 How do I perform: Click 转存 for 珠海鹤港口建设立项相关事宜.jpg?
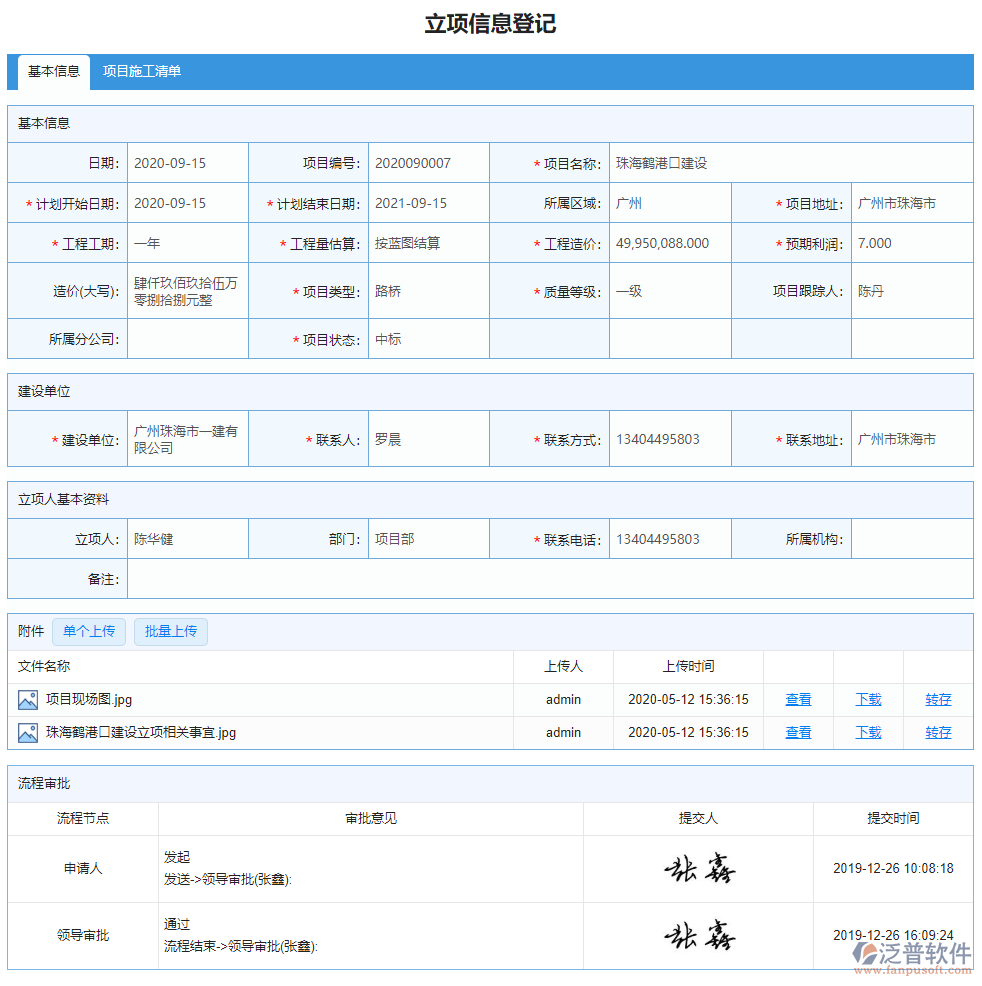point(938,732)
